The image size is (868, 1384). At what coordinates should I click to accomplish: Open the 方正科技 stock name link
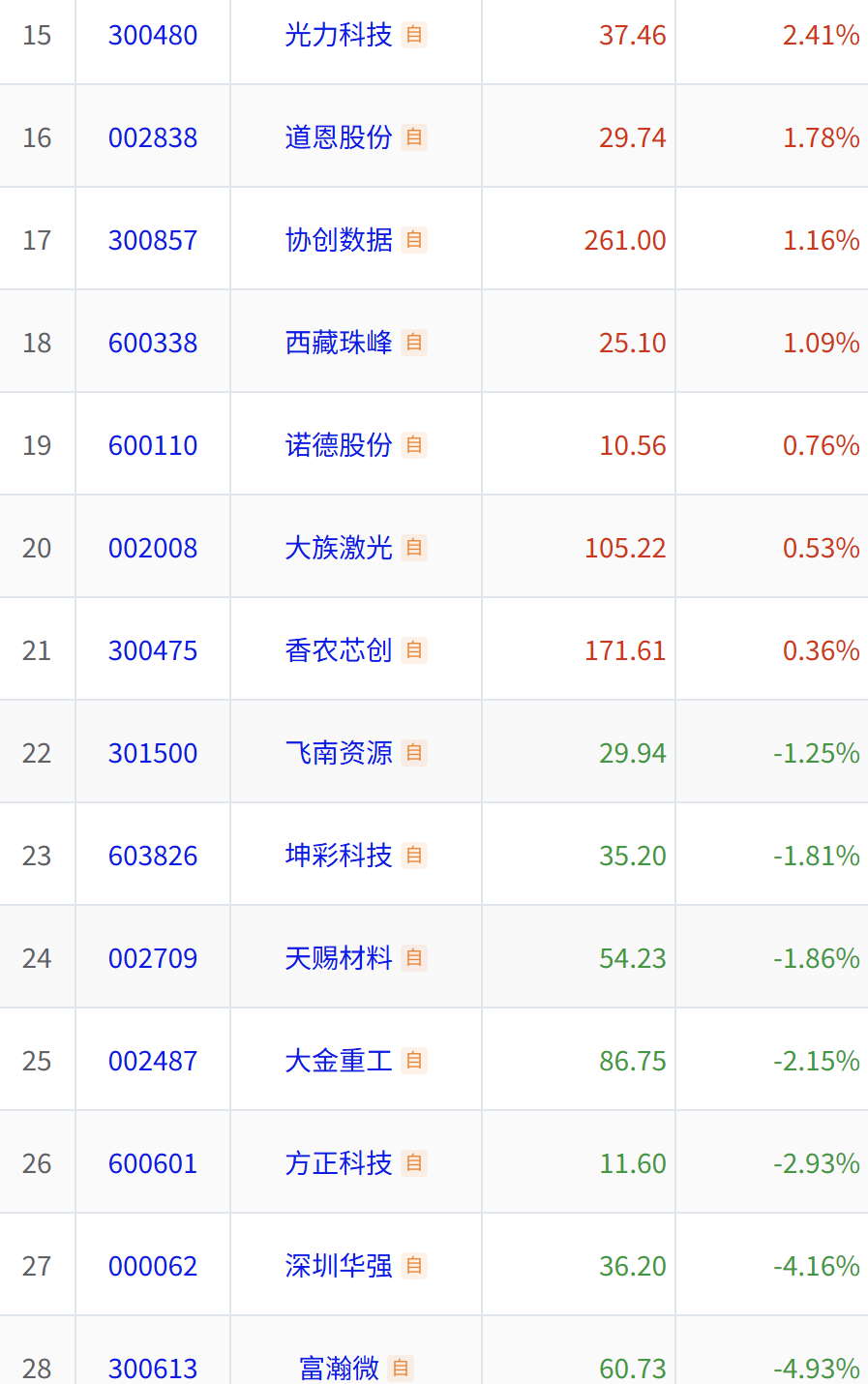(339, 1163)
